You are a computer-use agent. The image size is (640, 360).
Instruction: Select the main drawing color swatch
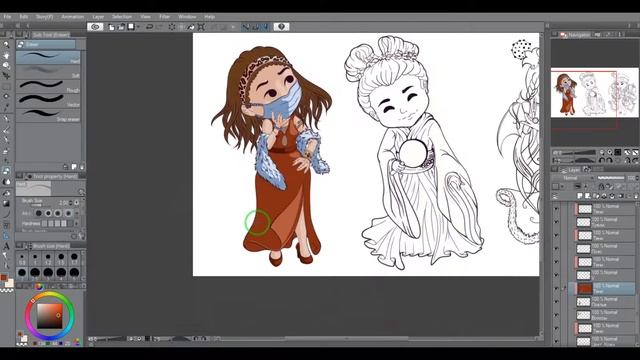pyautogui.click(x=4, y=277)
